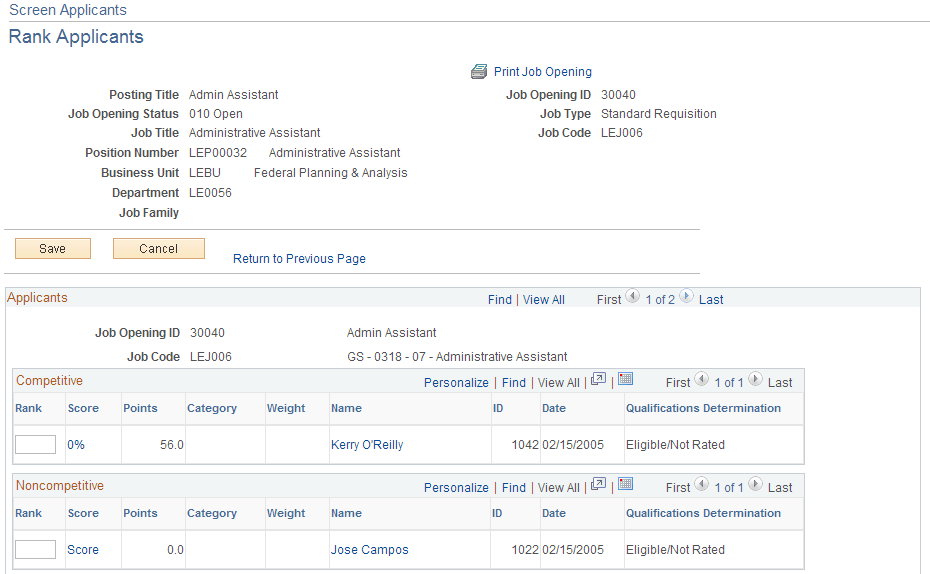Click next arrow in Competitive grid
930x574 pixels.
click(x=755, y=379)
